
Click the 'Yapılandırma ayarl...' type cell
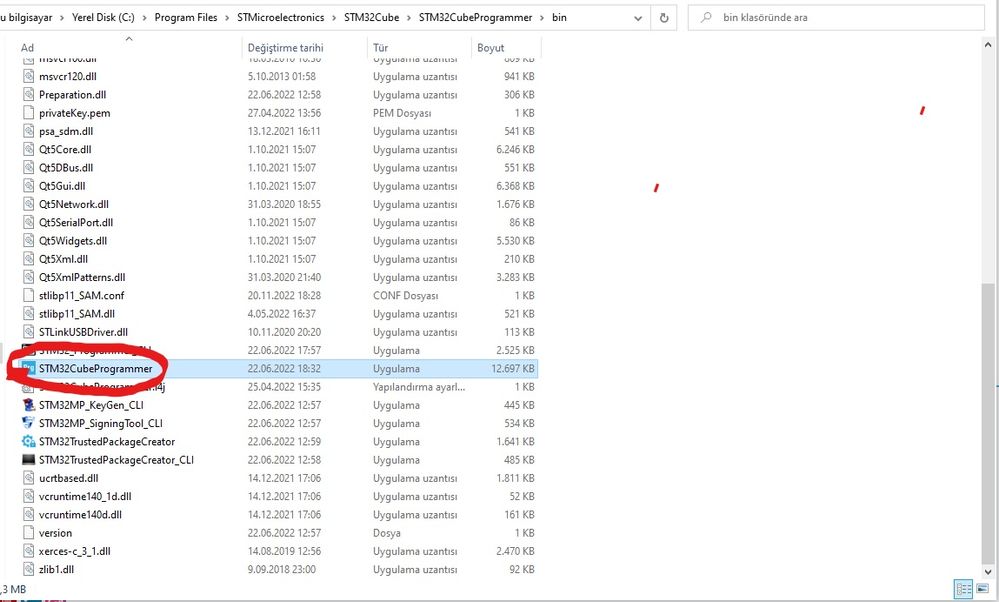[419, 387]
